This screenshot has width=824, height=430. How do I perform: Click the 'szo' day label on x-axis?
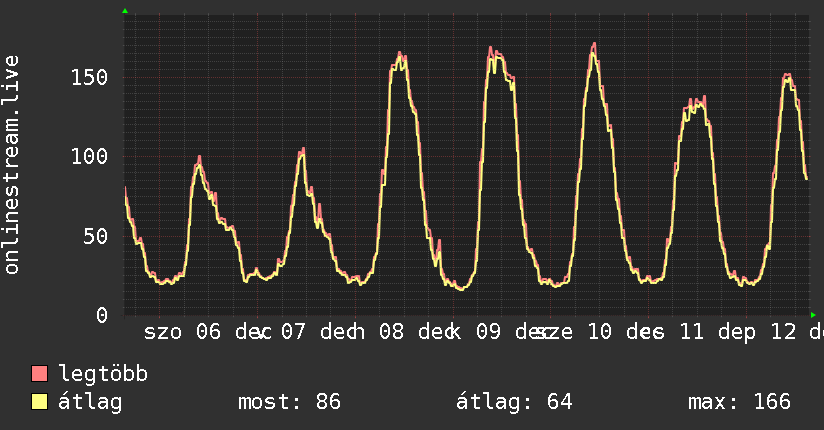163,333
